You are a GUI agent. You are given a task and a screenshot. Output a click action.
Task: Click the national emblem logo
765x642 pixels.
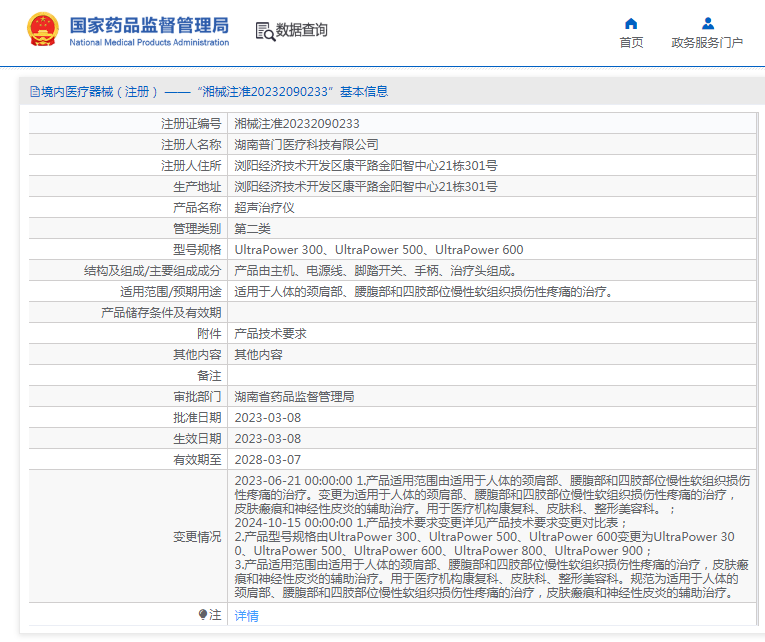[42, 29]
